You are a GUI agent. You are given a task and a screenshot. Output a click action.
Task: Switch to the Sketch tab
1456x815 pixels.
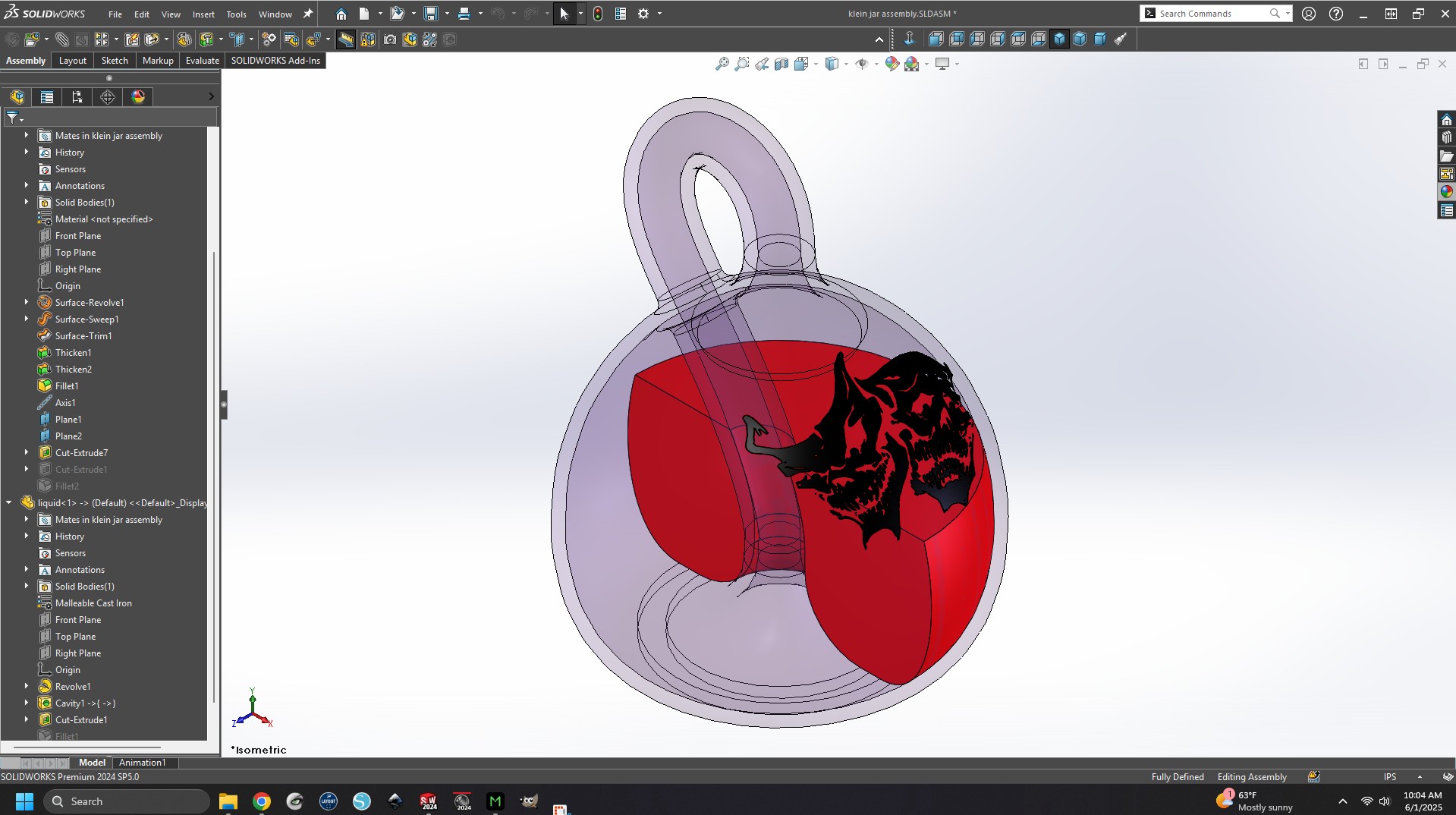click(115, 61)
